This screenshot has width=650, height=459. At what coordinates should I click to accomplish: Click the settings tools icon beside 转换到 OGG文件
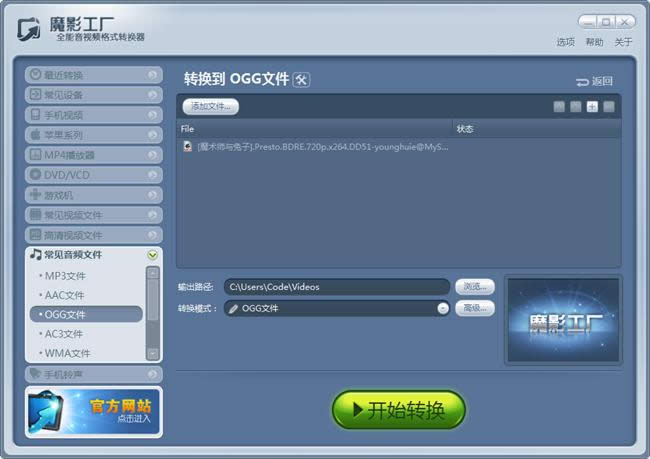301,80
